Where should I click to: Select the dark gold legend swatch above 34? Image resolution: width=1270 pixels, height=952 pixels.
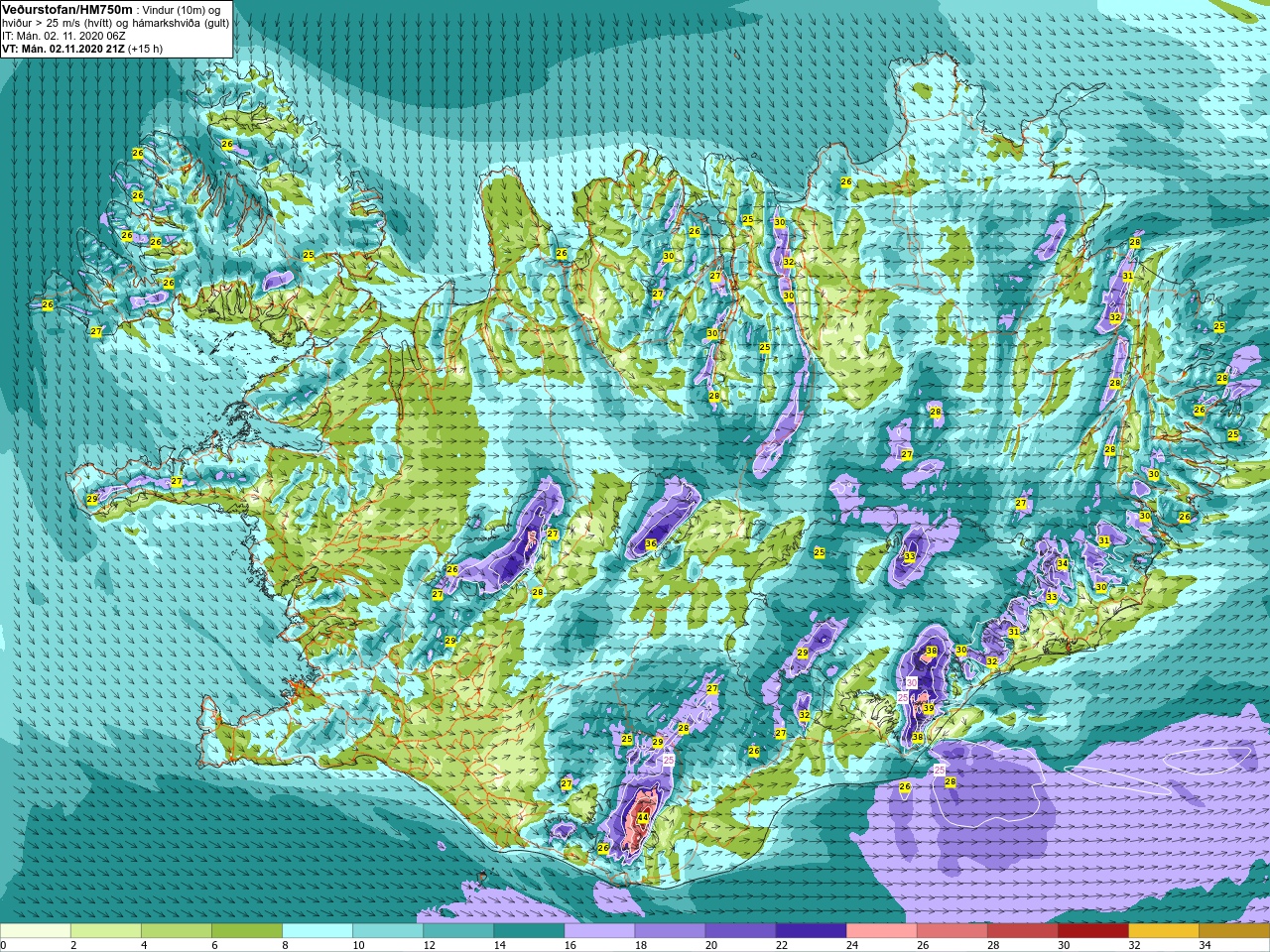pyautogui.click(x=1233, y=931)
